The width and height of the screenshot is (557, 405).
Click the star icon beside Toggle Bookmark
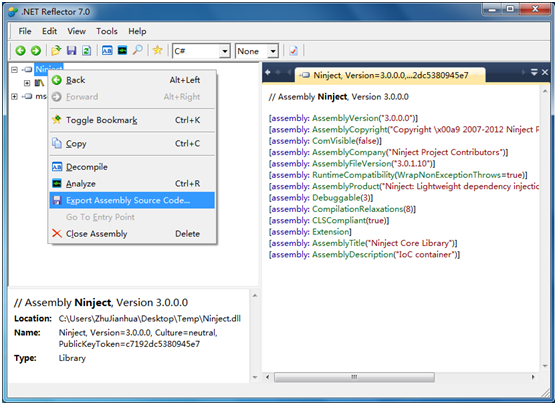click(56, 120)
